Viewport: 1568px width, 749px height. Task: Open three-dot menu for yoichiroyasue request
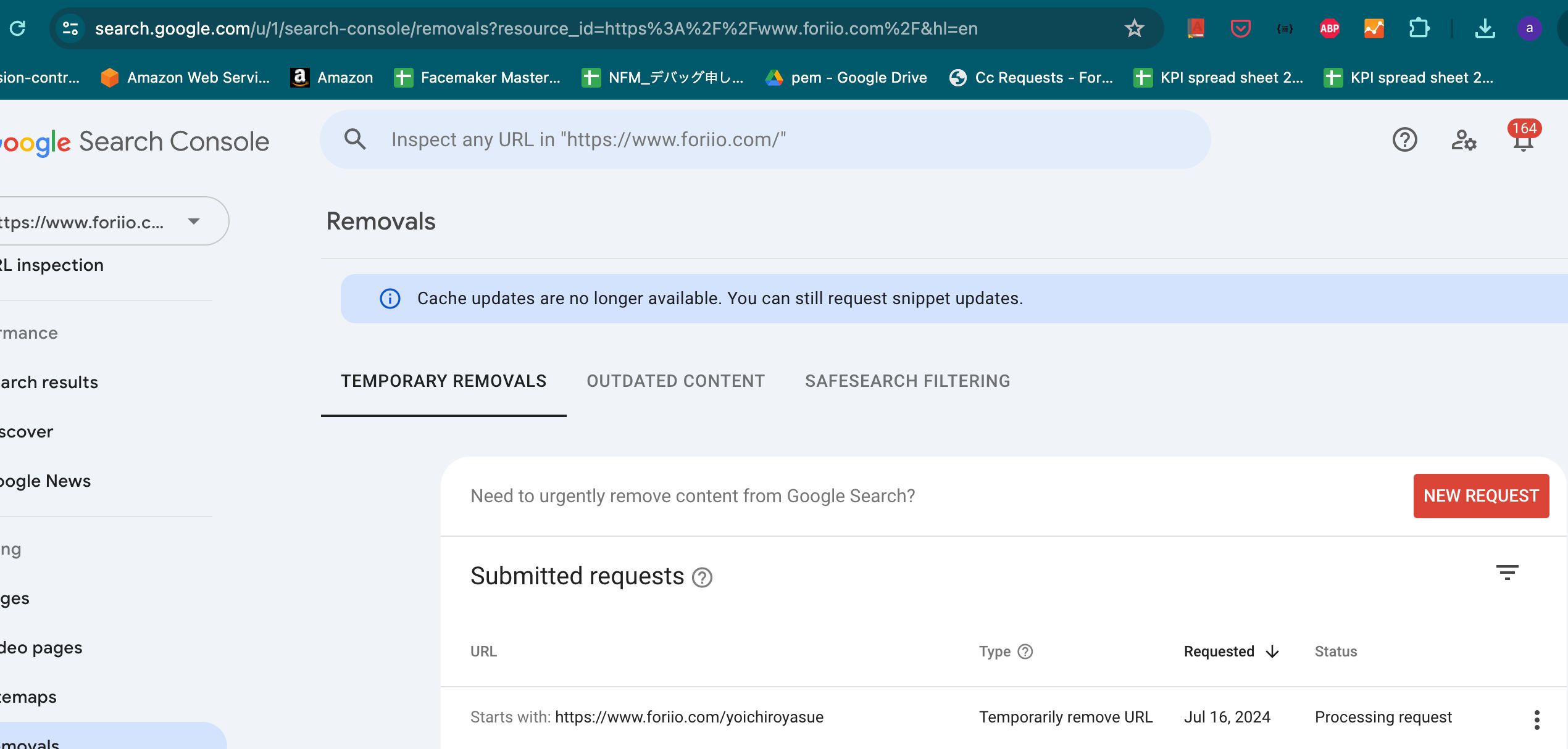(x=1537, y=719)
